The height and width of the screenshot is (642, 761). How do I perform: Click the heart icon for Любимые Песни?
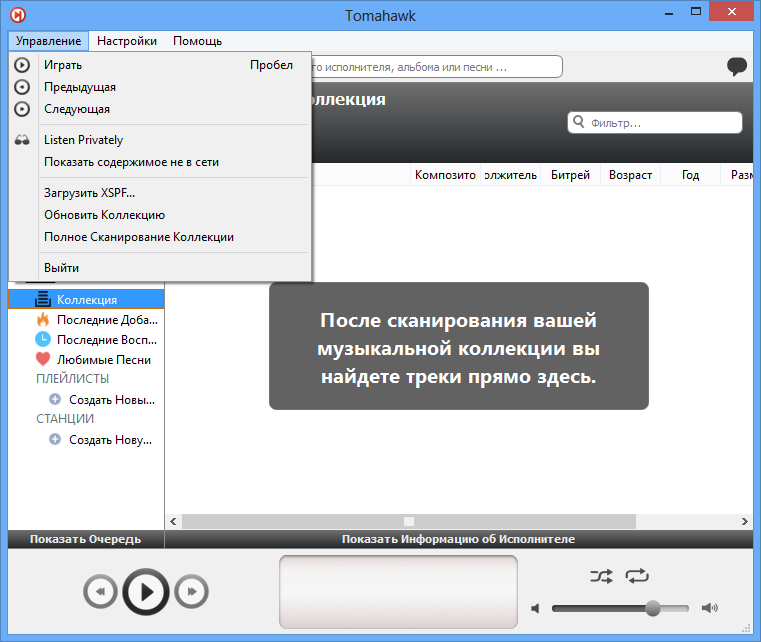coord(43,359)
